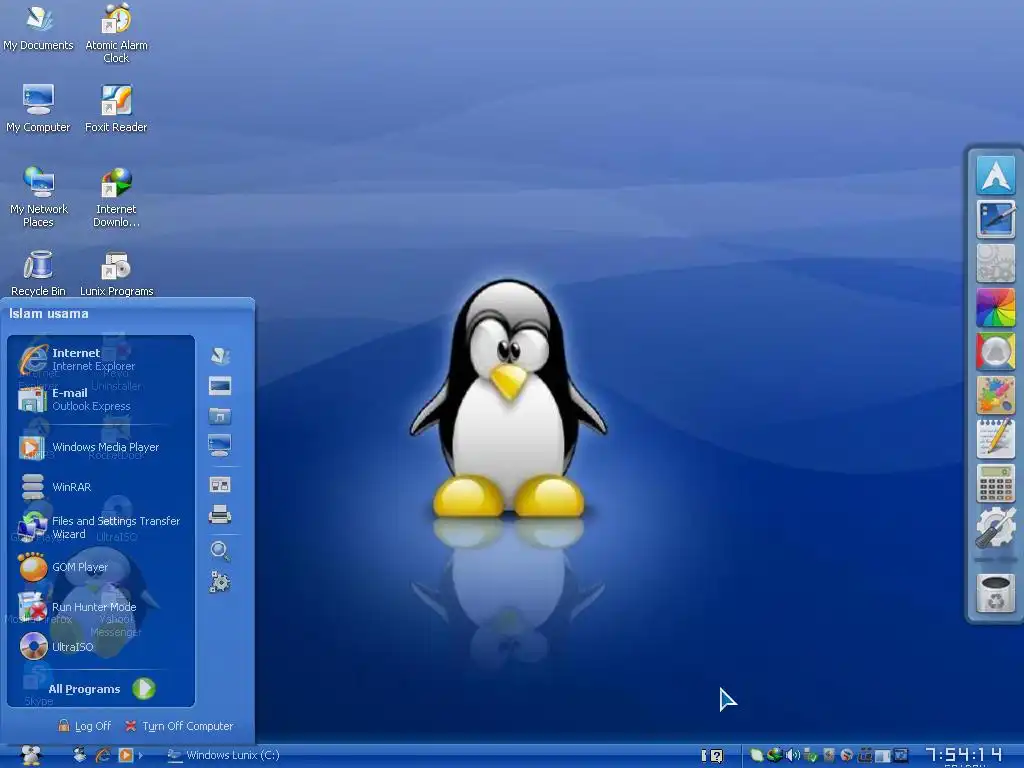Viewport: 1024px width, 768px height.
Task: Open the pen screen dock icon
Action: [x=995, y=219]
